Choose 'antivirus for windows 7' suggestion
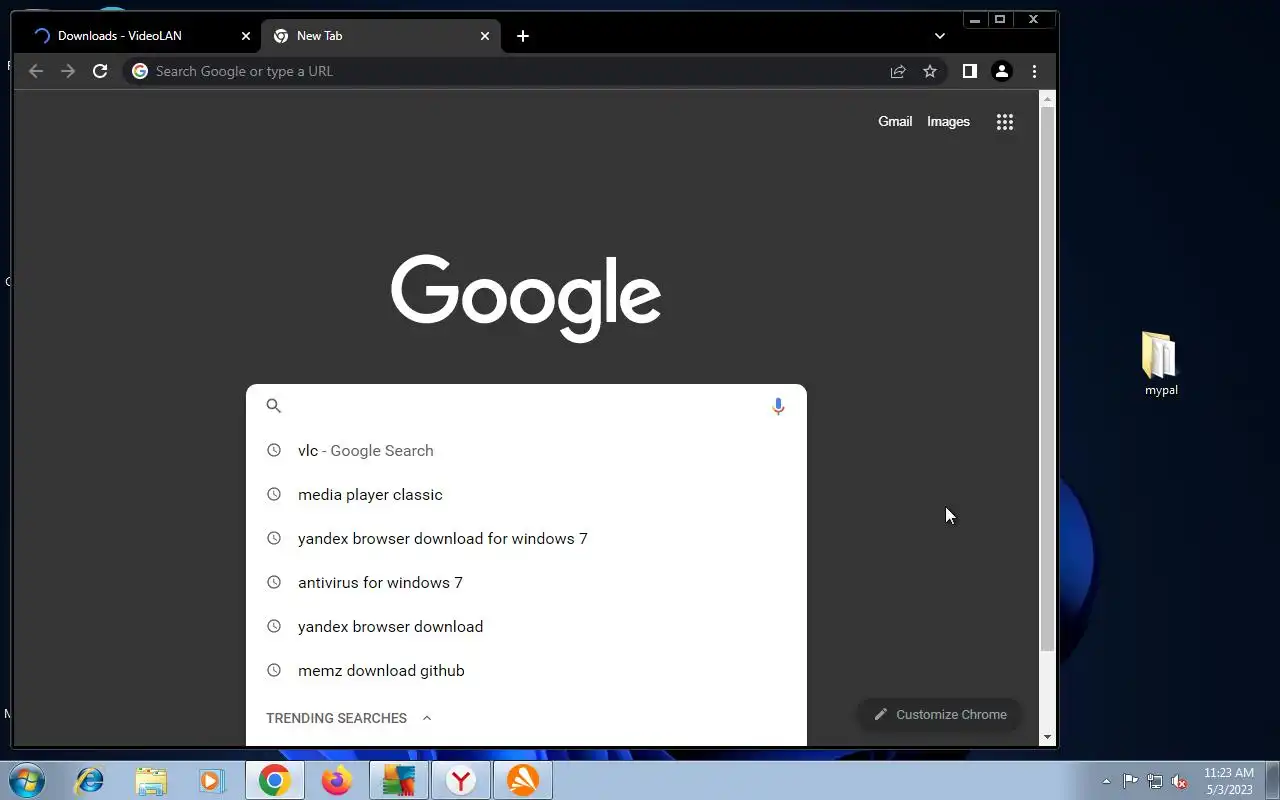 click(x=526, y=582)
